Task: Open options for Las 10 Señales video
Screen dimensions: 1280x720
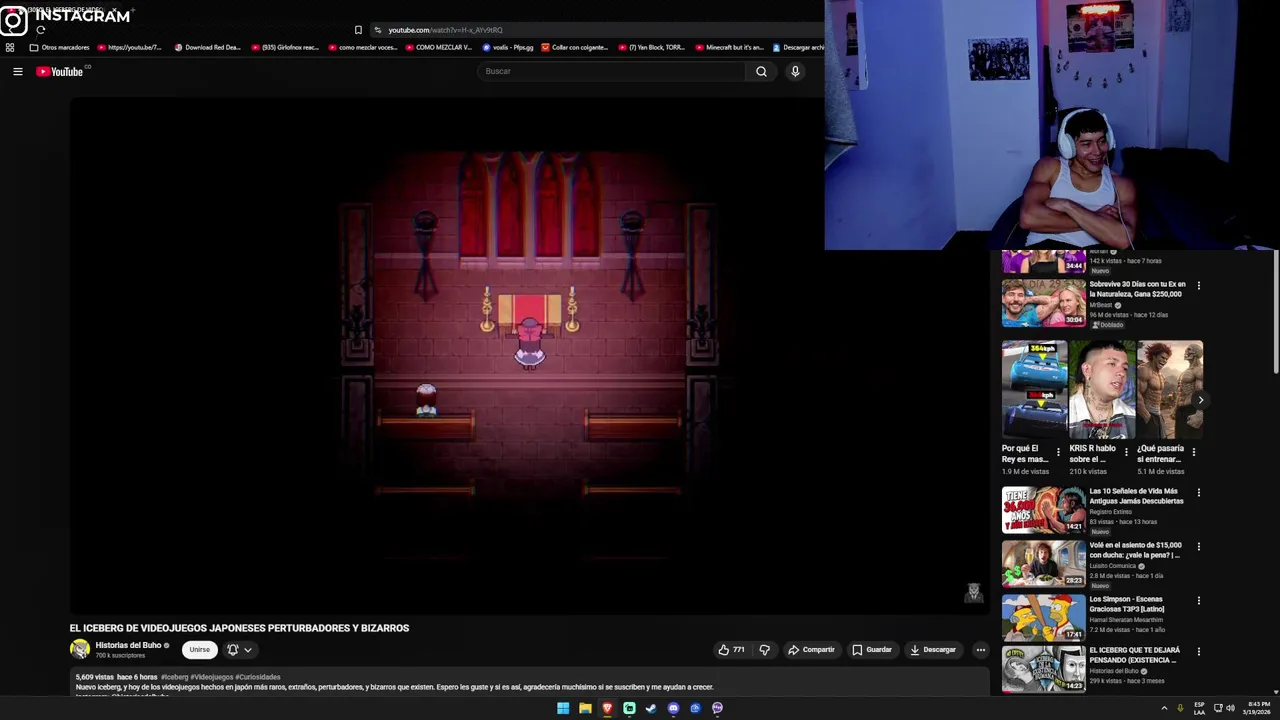Action: 1199,493
